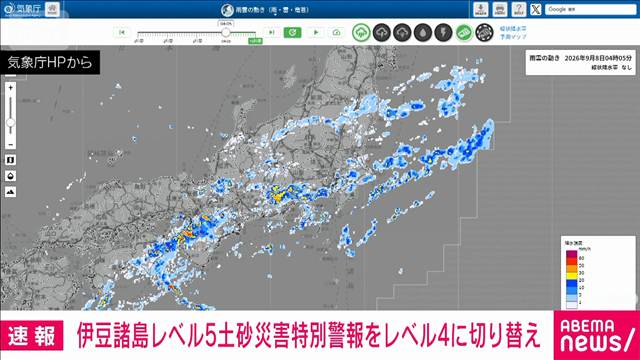640x360 pixels.
Task: Open the X social media icon
Action: pos(536,9)
